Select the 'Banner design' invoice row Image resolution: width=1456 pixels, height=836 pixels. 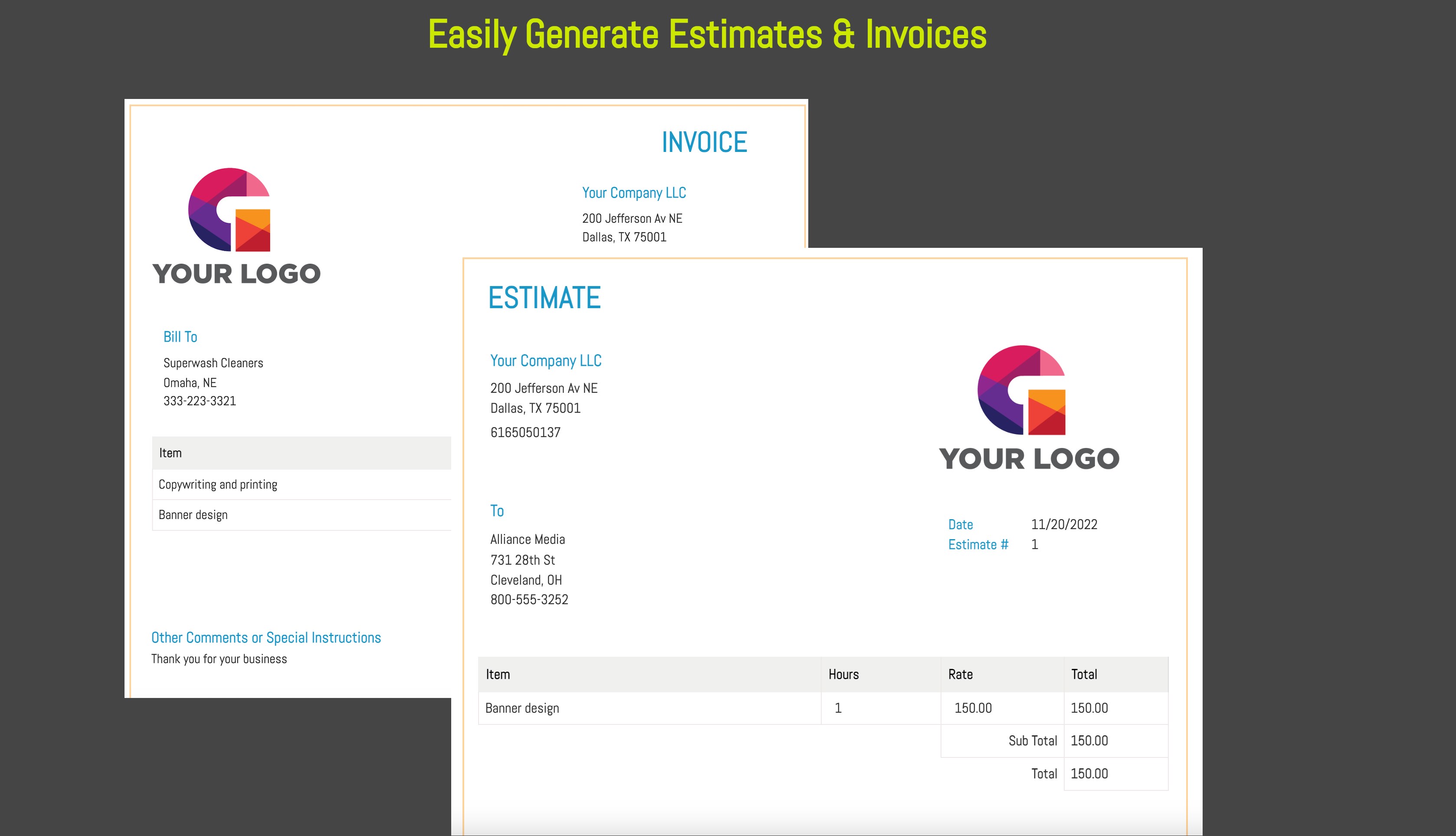pyautogui.click(x=193, y=515)
